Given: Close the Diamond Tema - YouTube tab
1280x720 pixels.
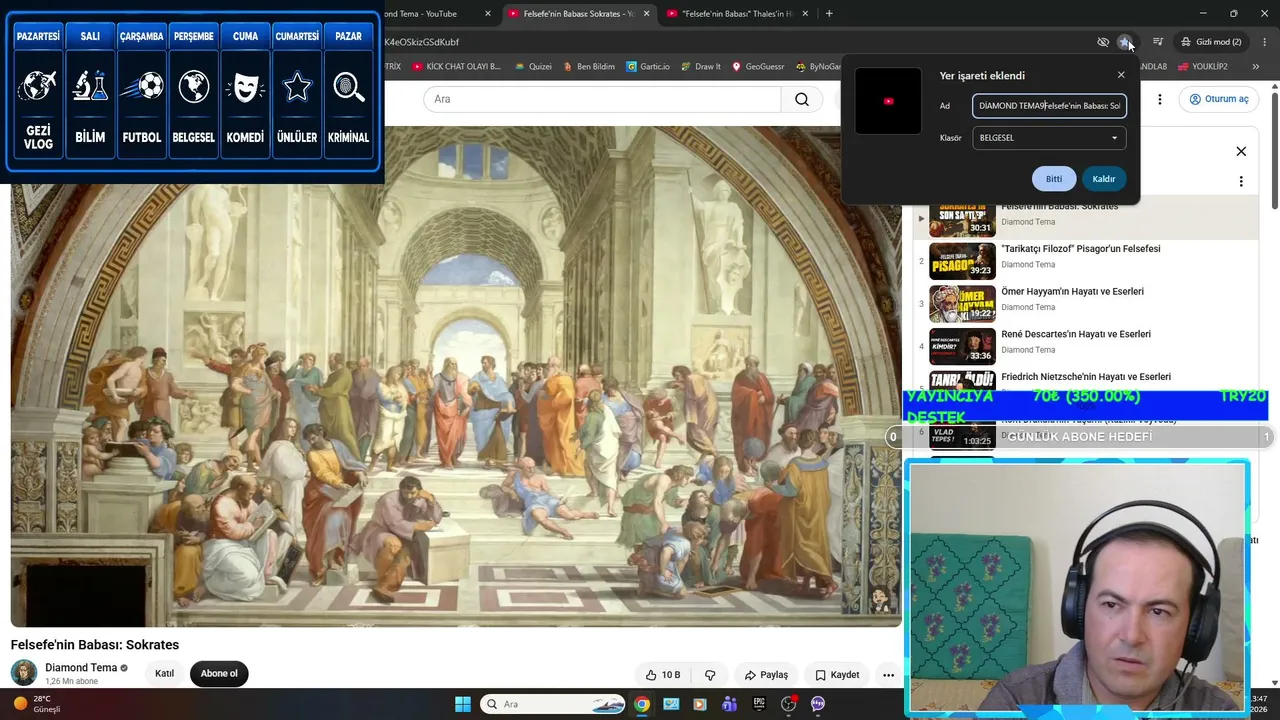Looking at the screenshot, I should [x=488, y=14].
